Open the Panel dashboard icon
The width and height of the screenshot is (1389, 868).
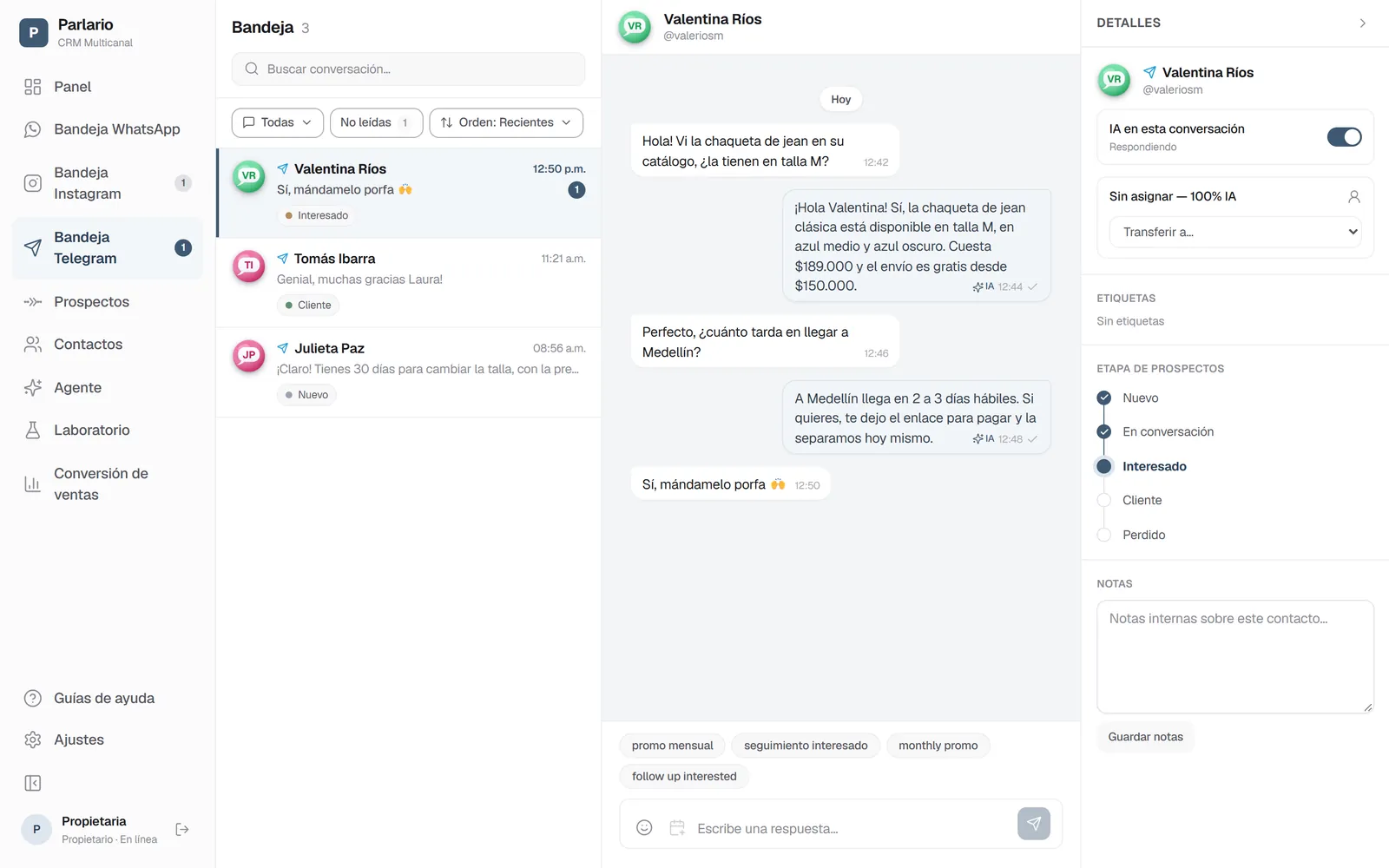click(x=33, y=87)
